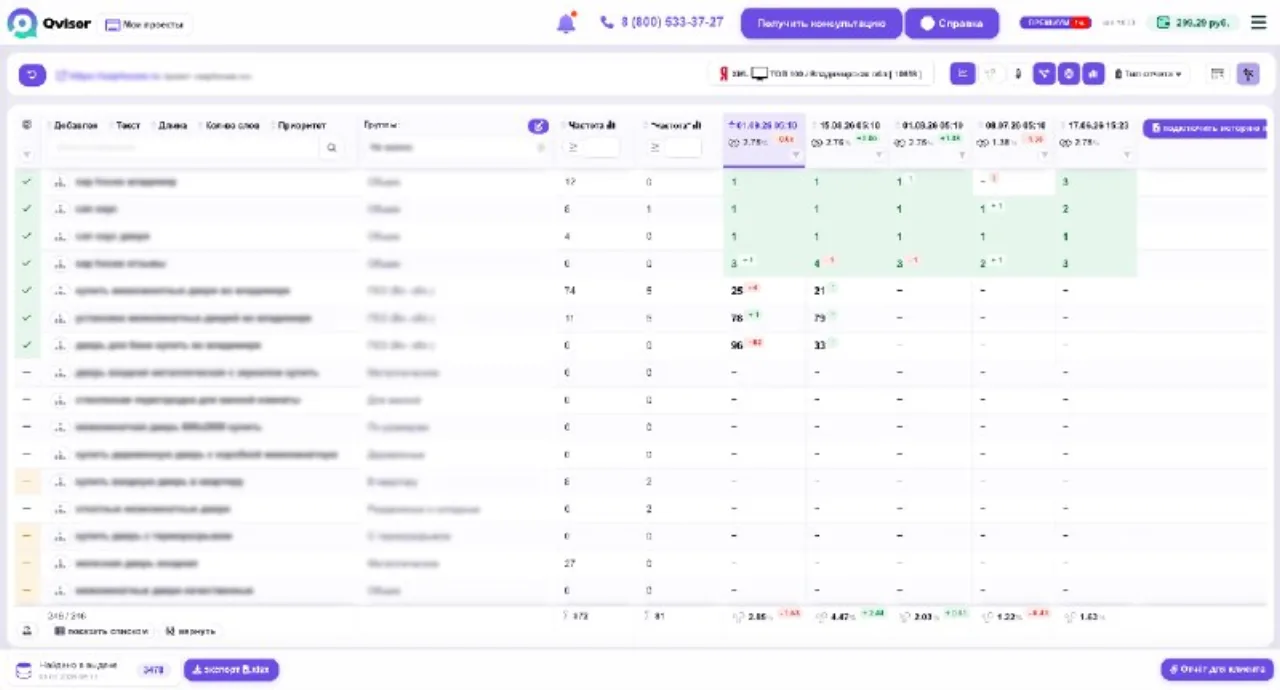The image size is (1280, 690).
Task: Open the My Projects menu
Action: pos(145,24)
